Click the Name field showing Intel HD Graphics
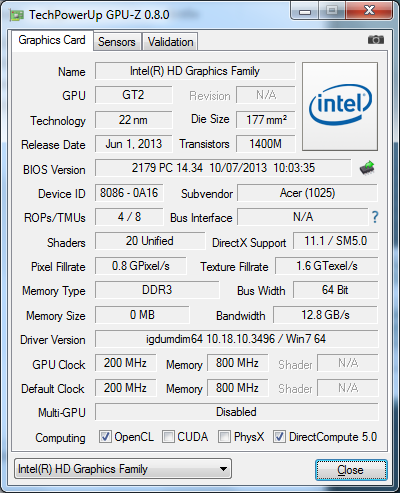Screen dimensions: 400x493 click(195, 71)
